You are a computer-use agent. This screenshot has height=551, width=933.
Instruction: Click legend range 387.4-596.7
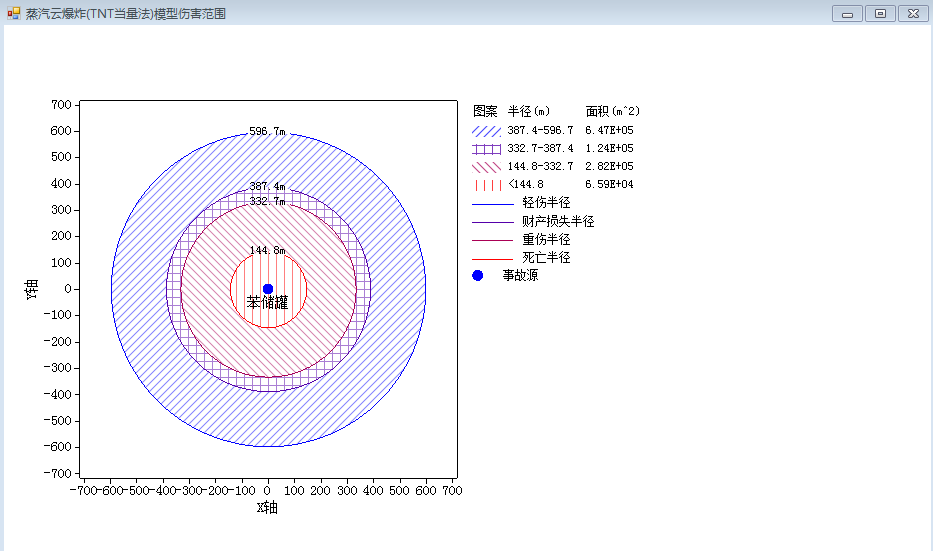pyautogui.click(x=540, y=130)
